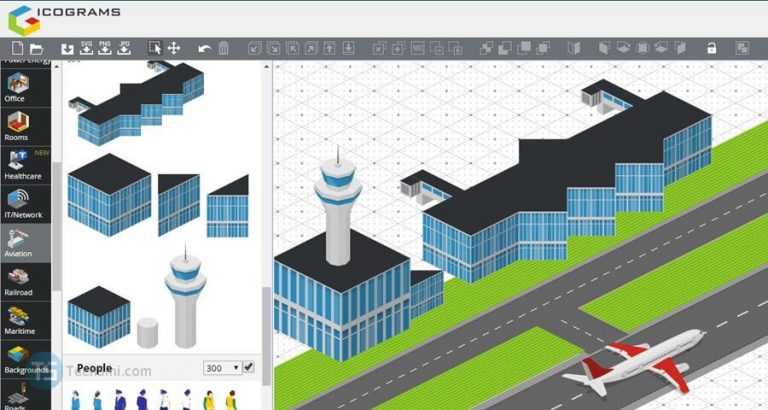Toggle the lock icon in toolbar

712,48
